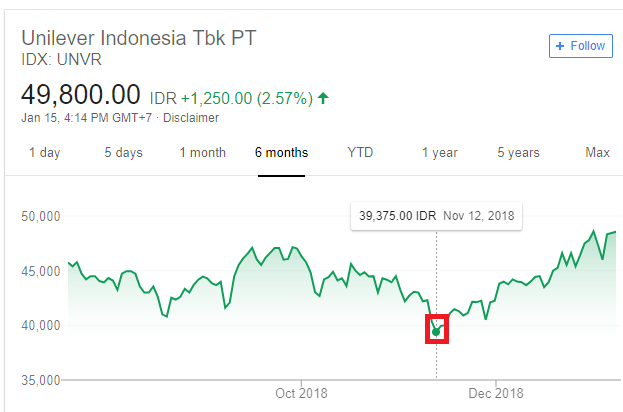Click the green data point marker

pos(436,330)
